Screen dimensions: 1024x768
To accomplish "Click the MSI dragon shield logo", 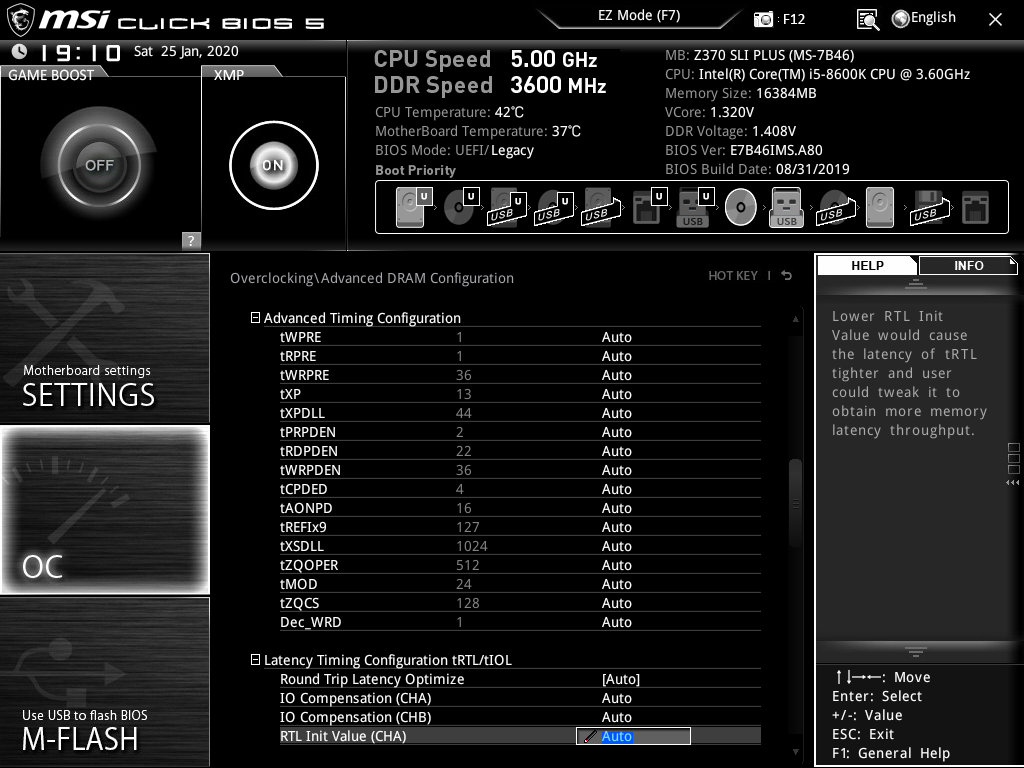I will (20, 20).
